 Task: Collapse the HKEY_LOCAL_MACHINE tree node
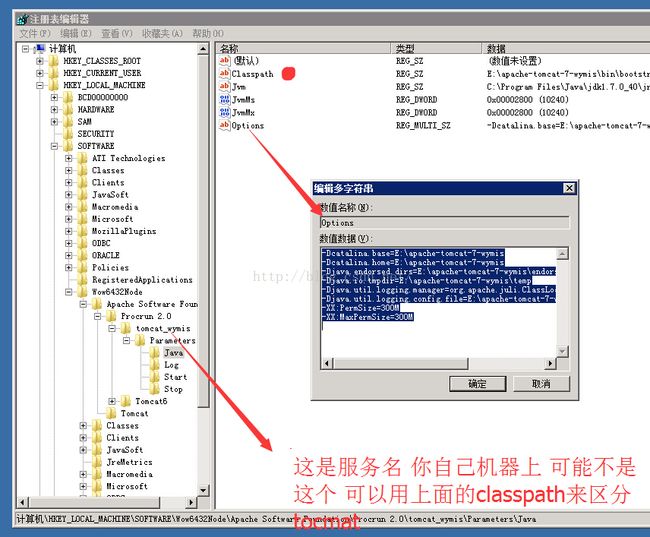coord(40,85)
